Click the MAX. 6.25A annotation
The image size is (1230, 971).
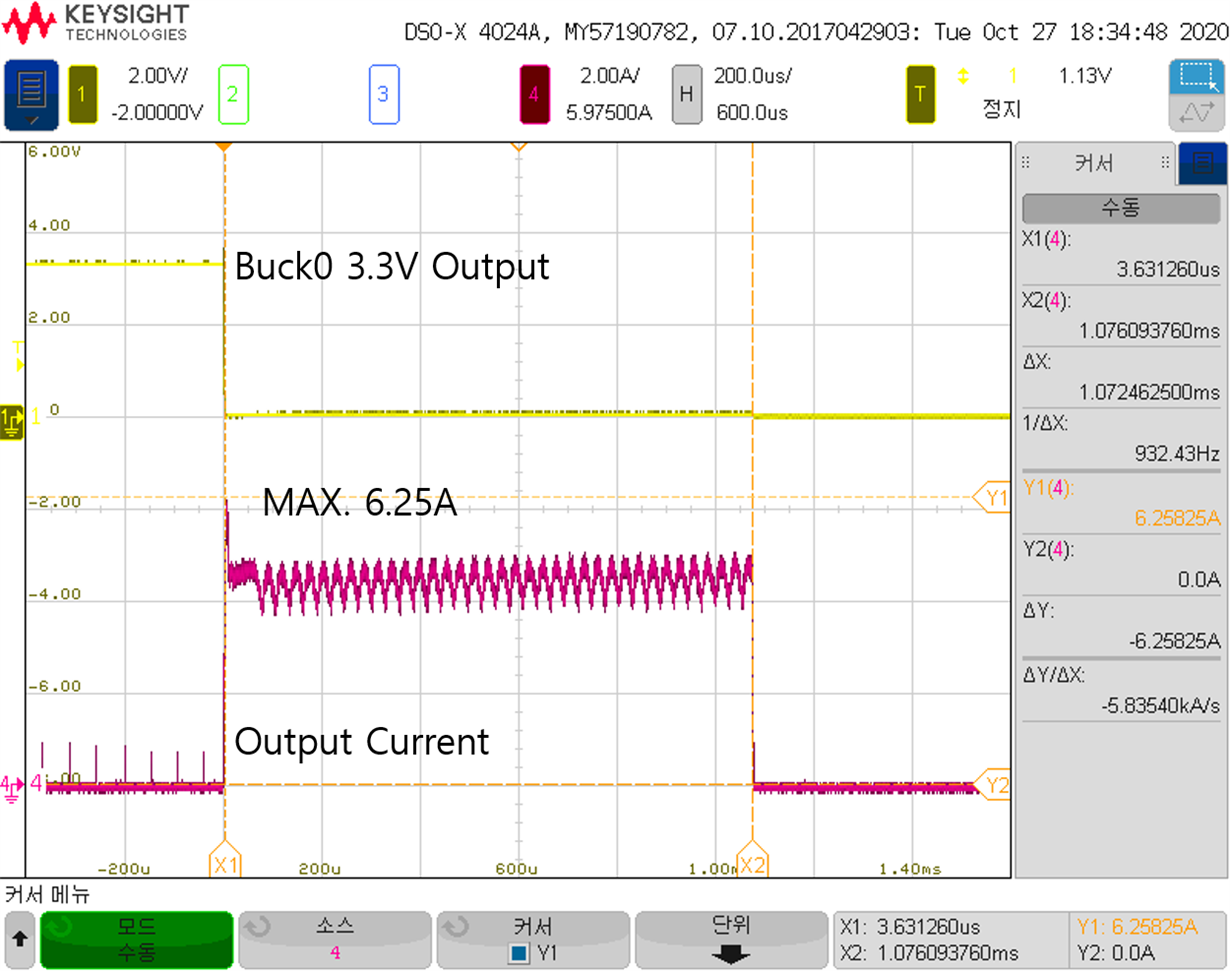click(360, 503)
